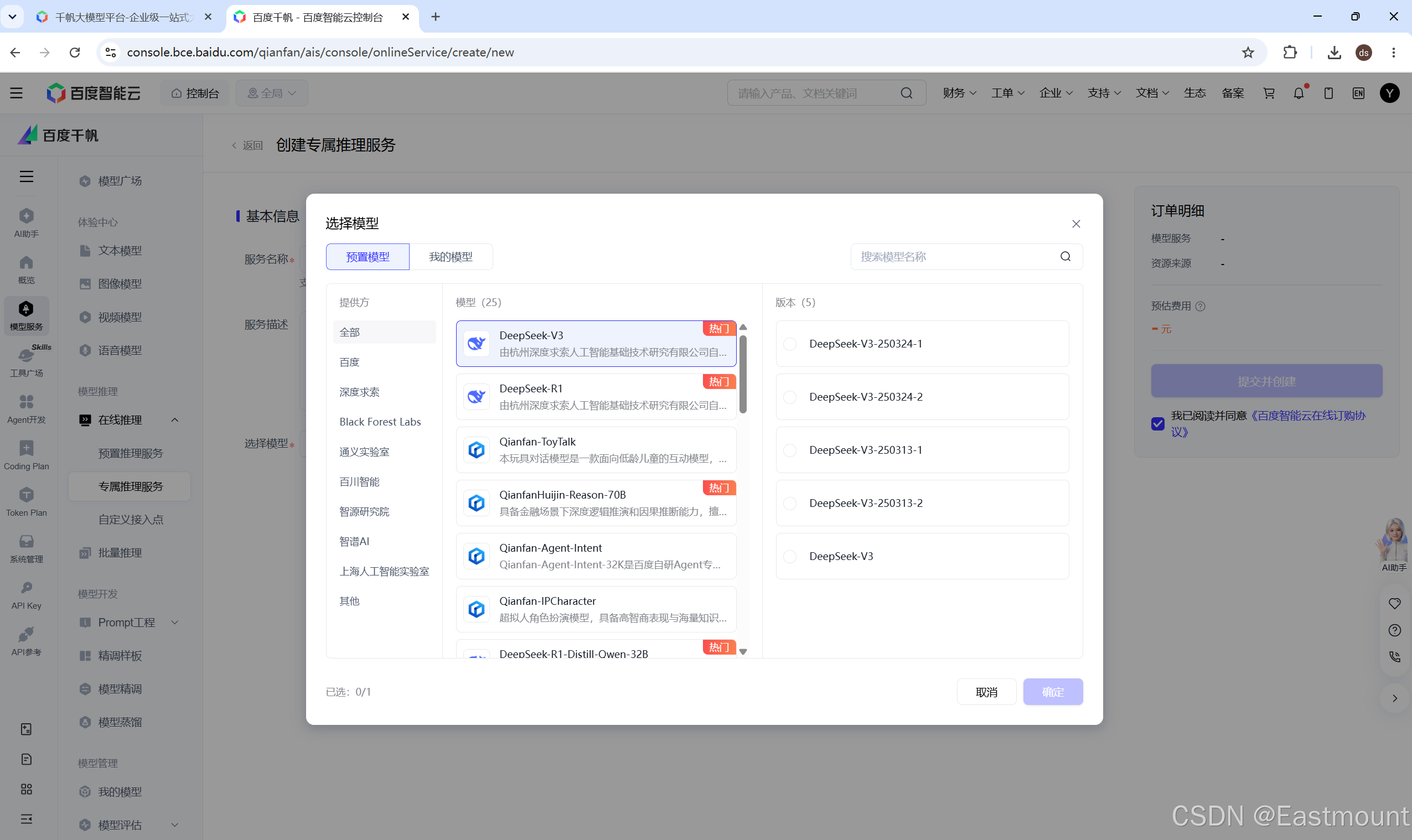Click the phone contact icon on right edge
Viewport: 1412px width, 840px height.
[1394, 657]
